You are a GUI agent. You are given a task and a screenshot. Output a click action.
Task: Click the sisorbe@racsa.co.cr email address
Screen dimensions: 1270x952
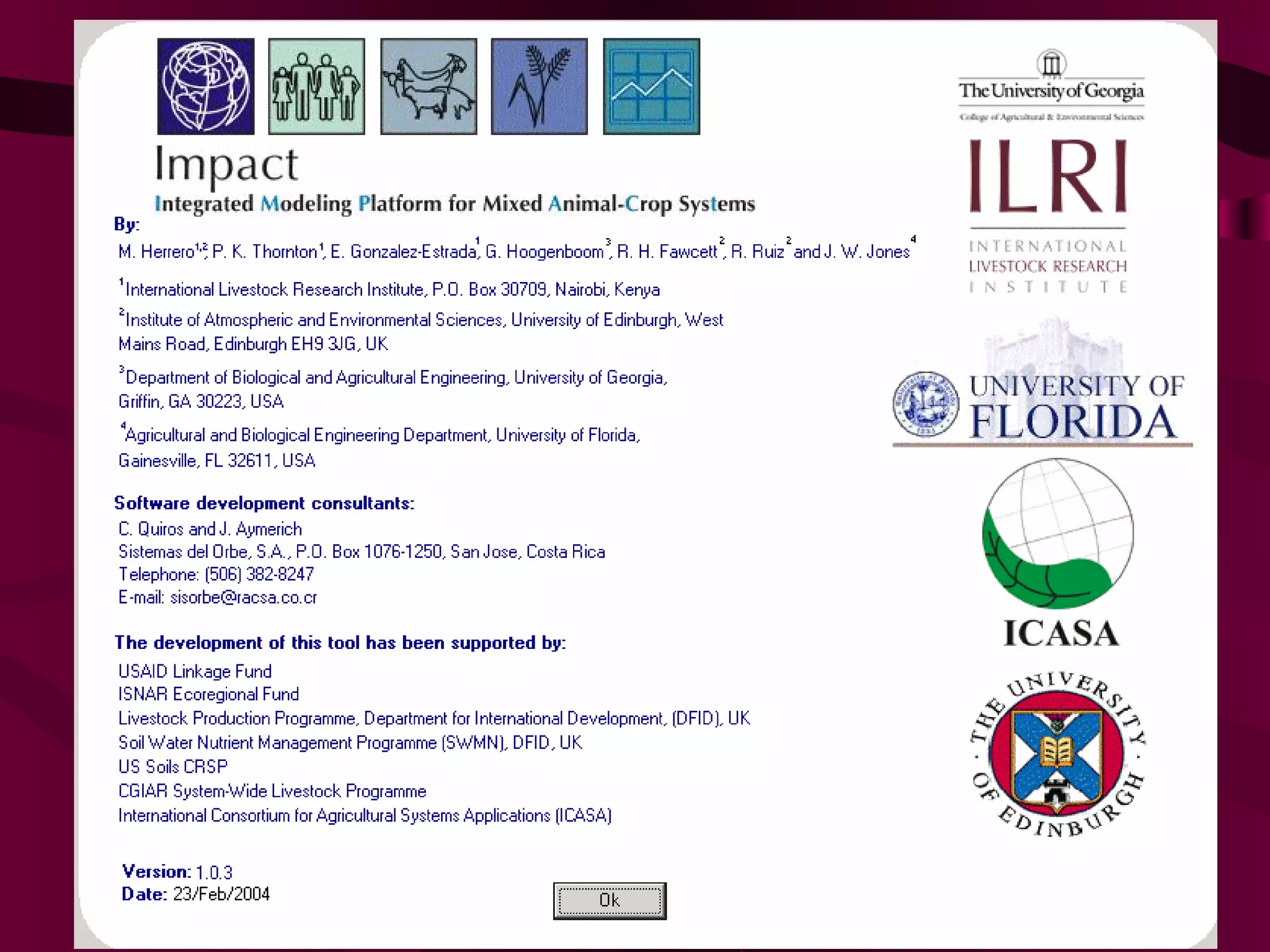pos(243,597)
